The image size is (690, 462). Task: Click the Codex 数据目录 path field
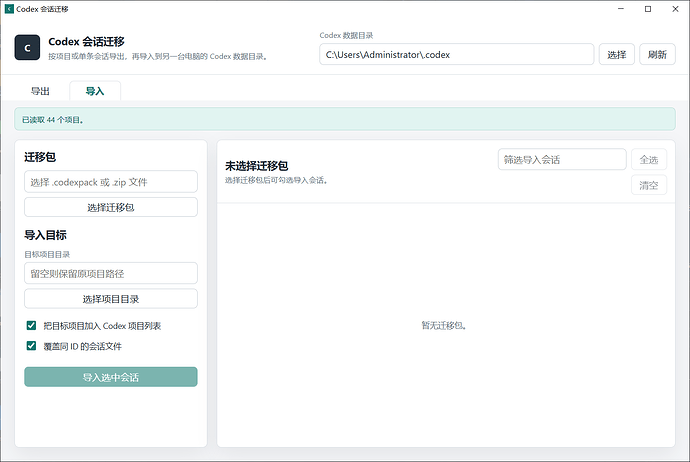[456, 55]
